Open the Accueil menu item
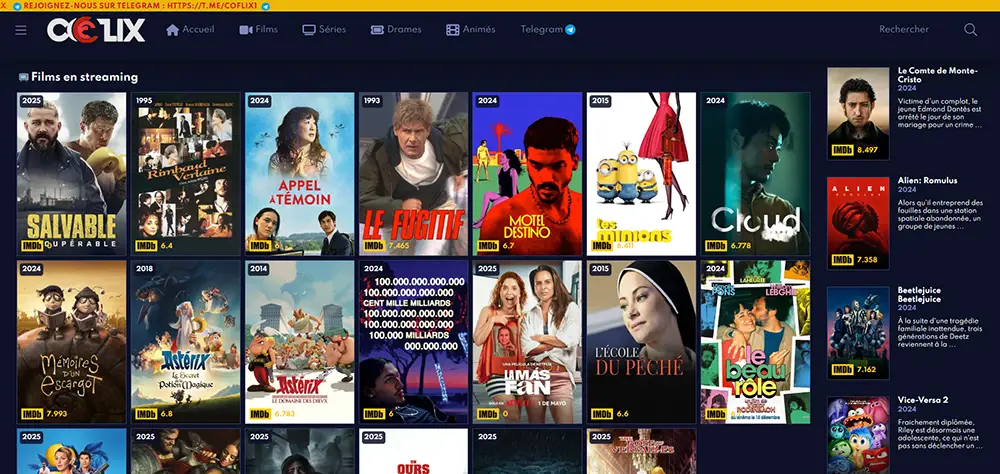Viewport: 1000px width, 474px height. [190, 29]
